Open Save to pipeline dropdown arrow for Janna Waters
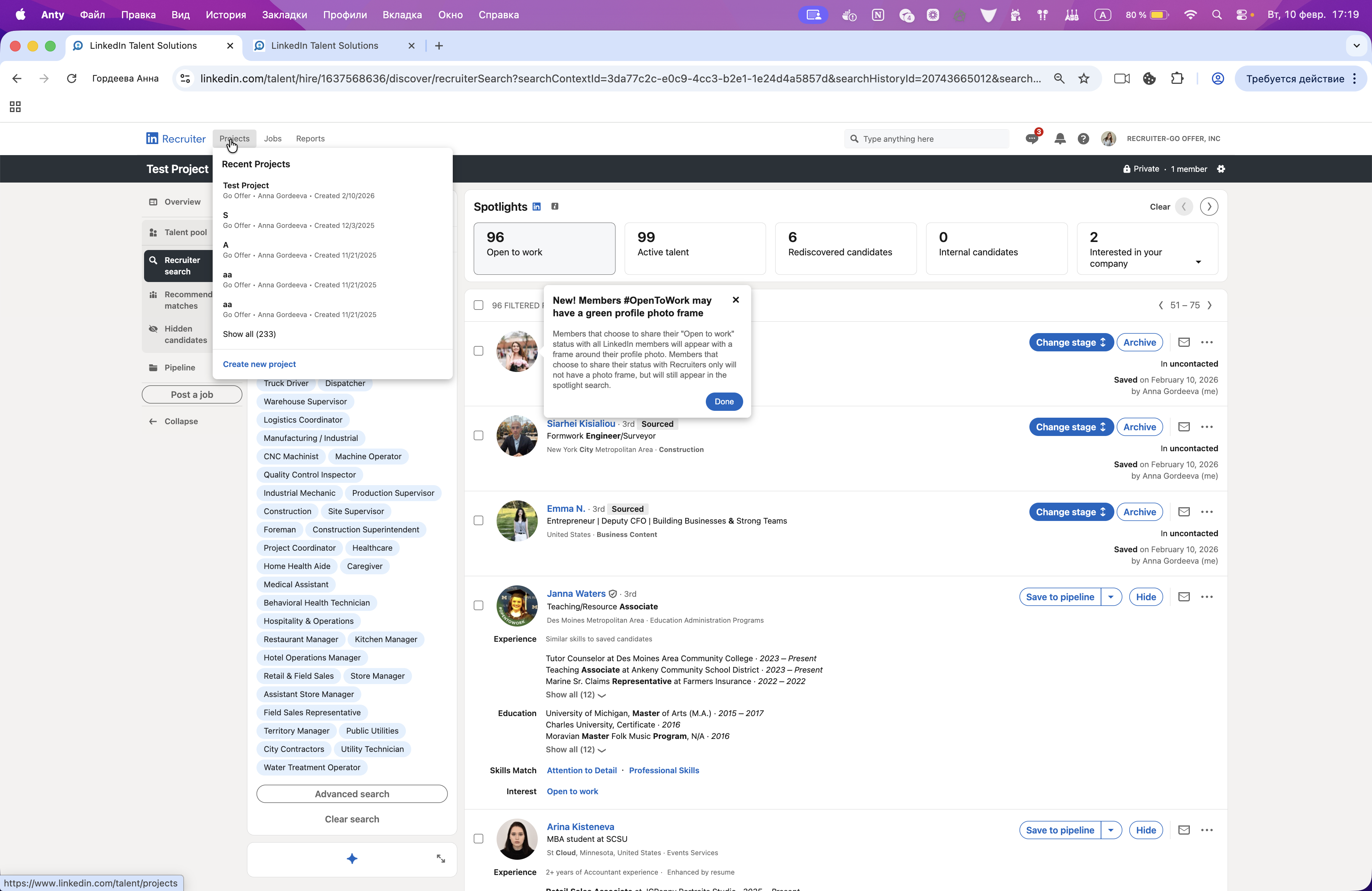The height and width of the screenshot is (891, 1372). tap(1111, 597)
